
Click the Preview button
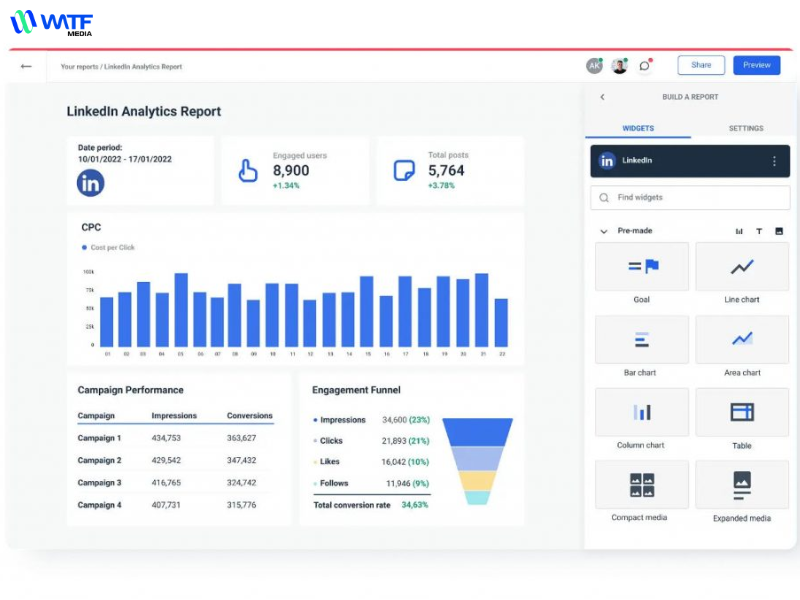click(757, 65)
